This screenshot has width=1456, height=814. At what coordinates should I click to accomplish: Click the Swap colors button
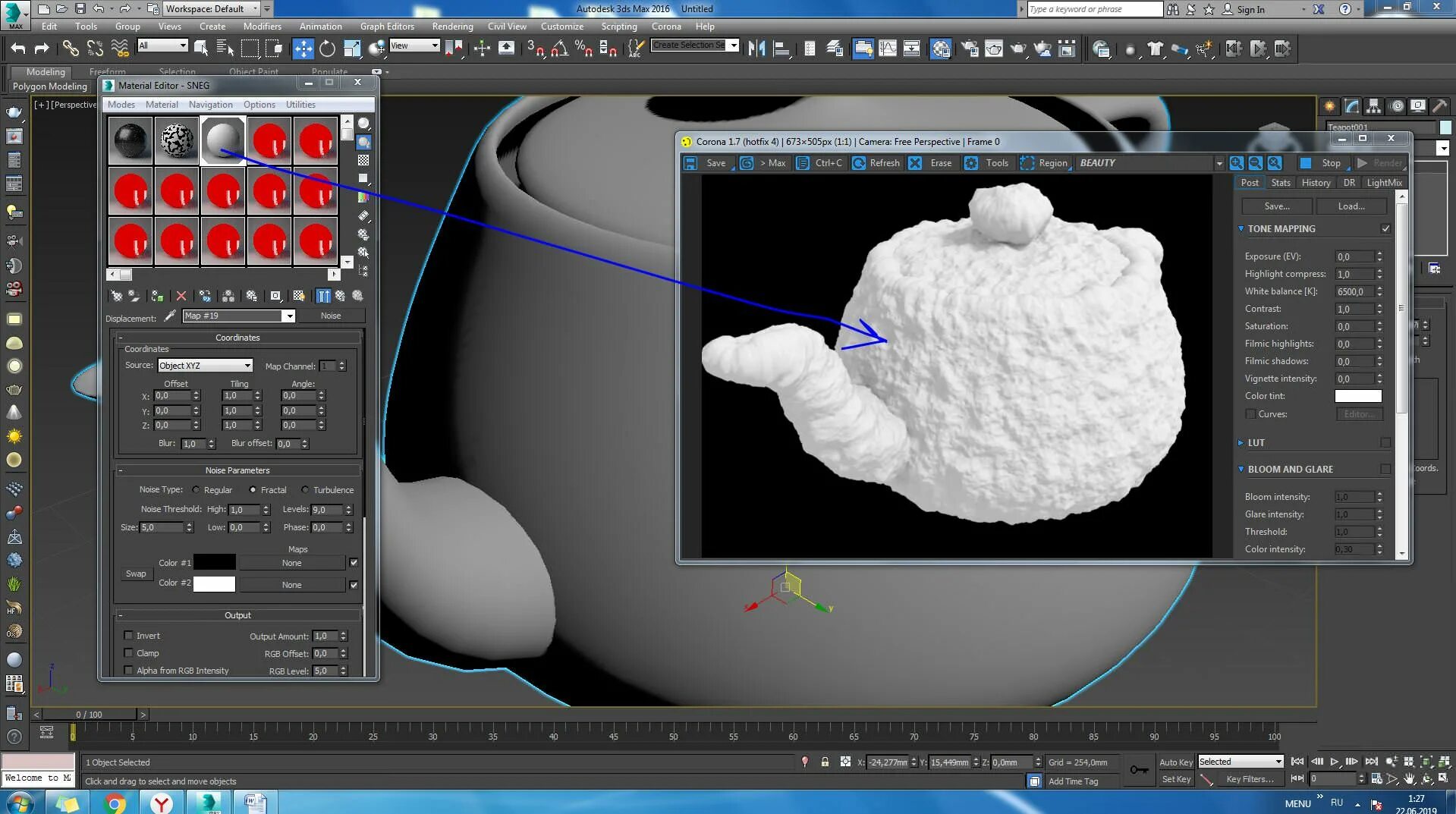(x=136, y=574)
